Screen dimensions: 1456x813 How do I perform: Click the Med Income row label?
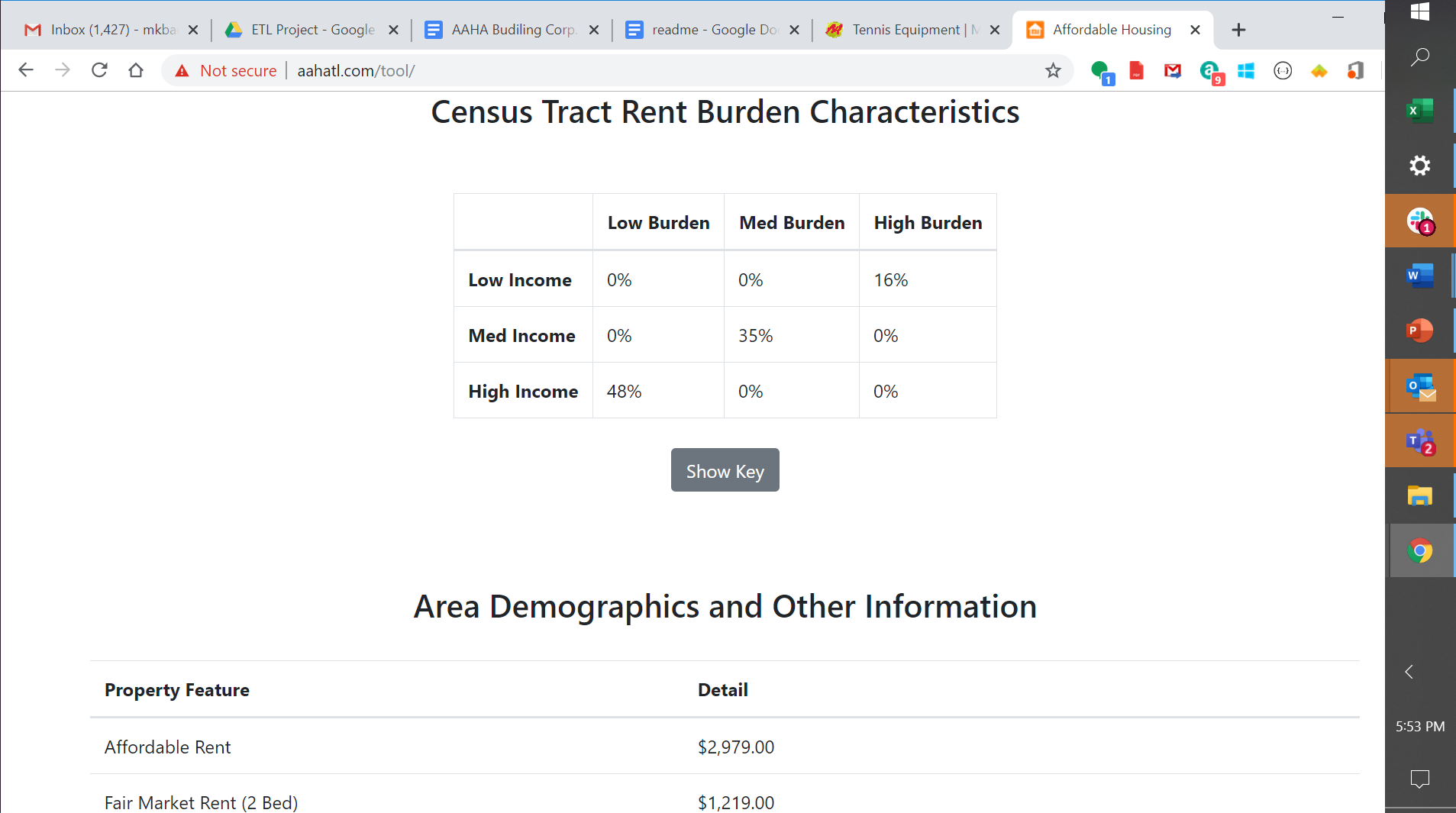click(521, 336)
